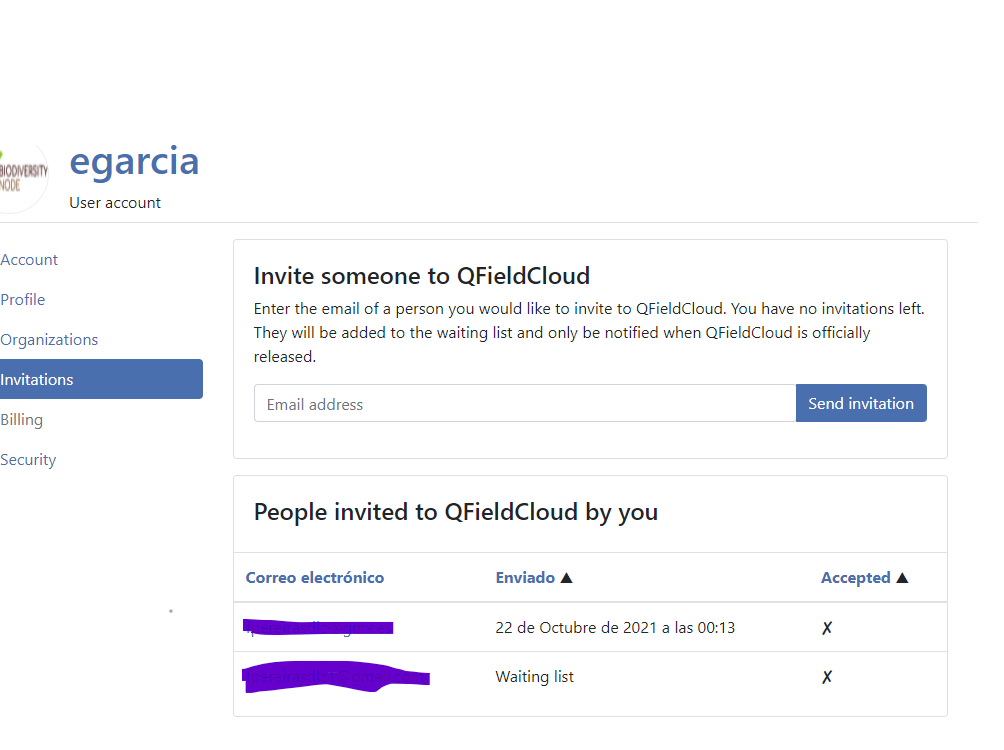1004x750 pixels.
Task: Click the 'Invite someone to QFieldCloud' heading
Action: (x=422, y=276)
